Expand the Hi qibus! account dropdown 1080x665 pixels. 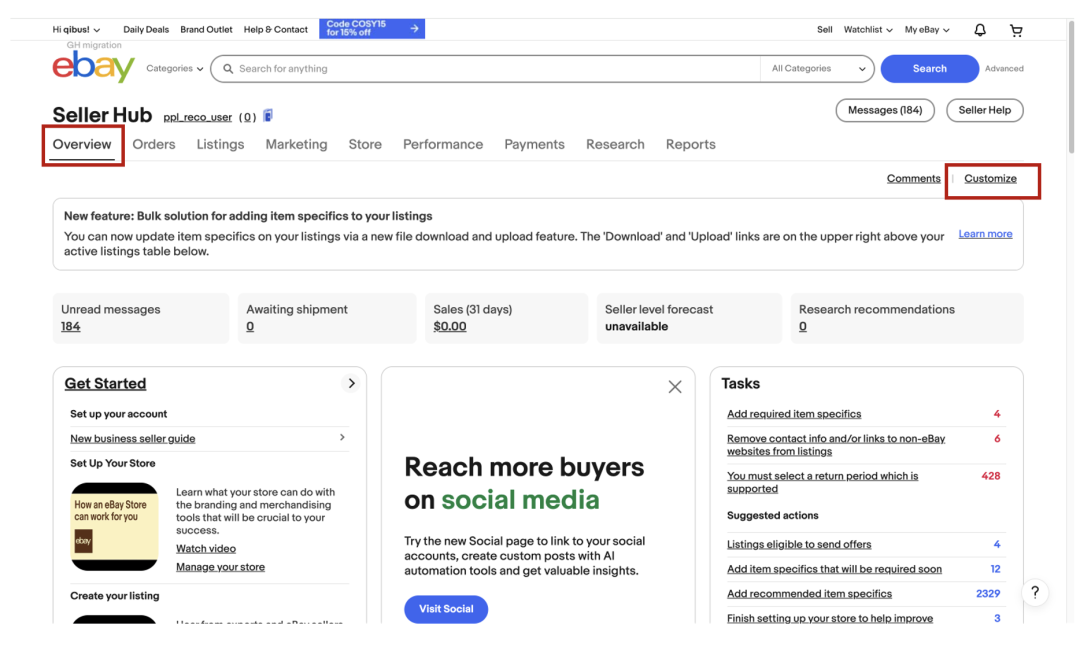[76, 30]
